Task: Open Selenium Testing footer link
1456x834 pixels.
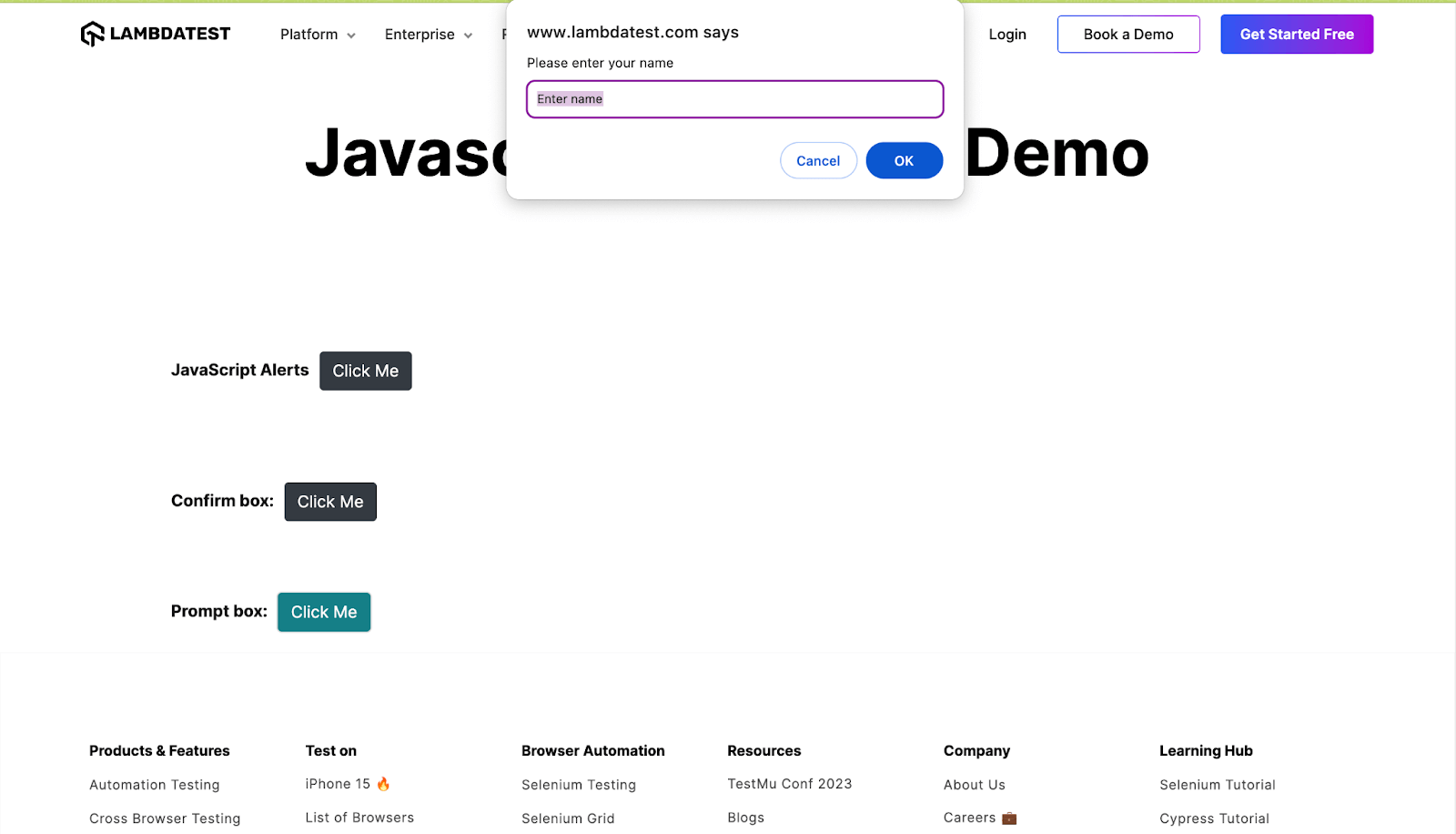Action: coord(579,785)
